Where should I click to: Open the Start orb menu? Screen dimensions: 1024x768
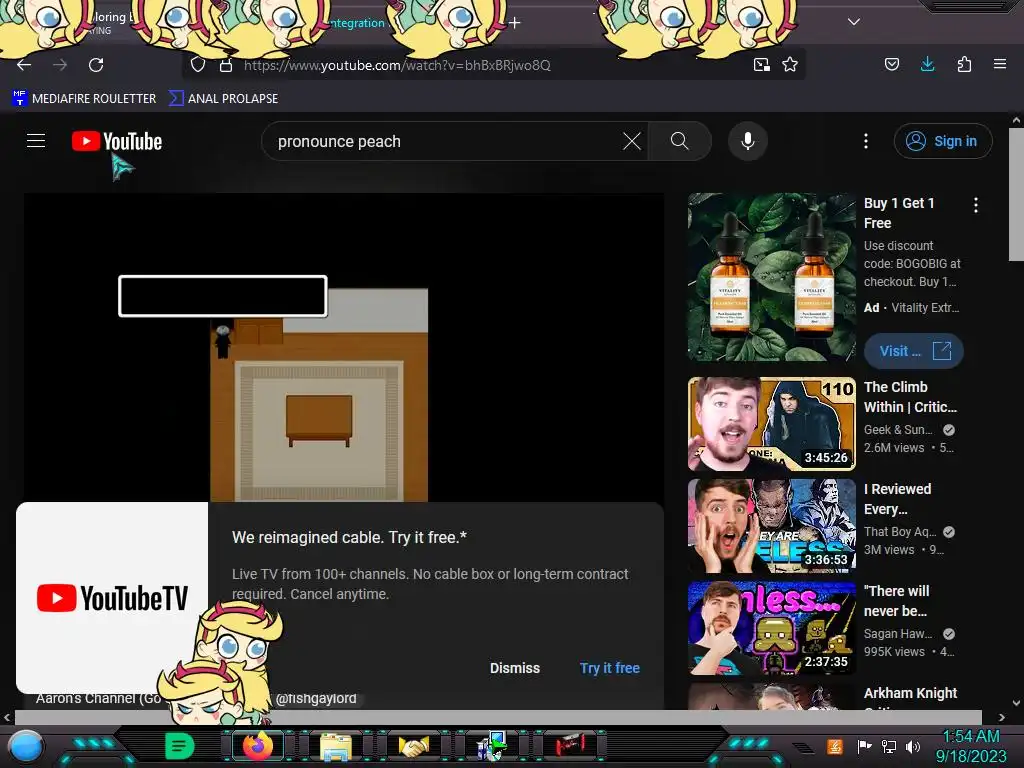point(26,746)
